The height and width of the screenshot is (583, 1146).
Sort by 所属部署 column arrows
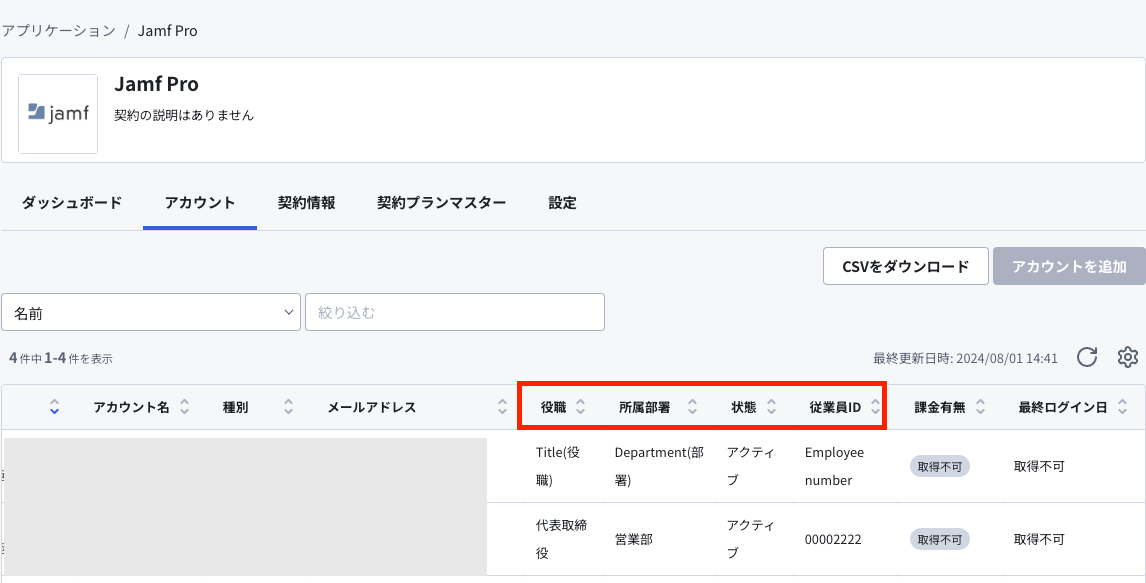click(692, 407)
